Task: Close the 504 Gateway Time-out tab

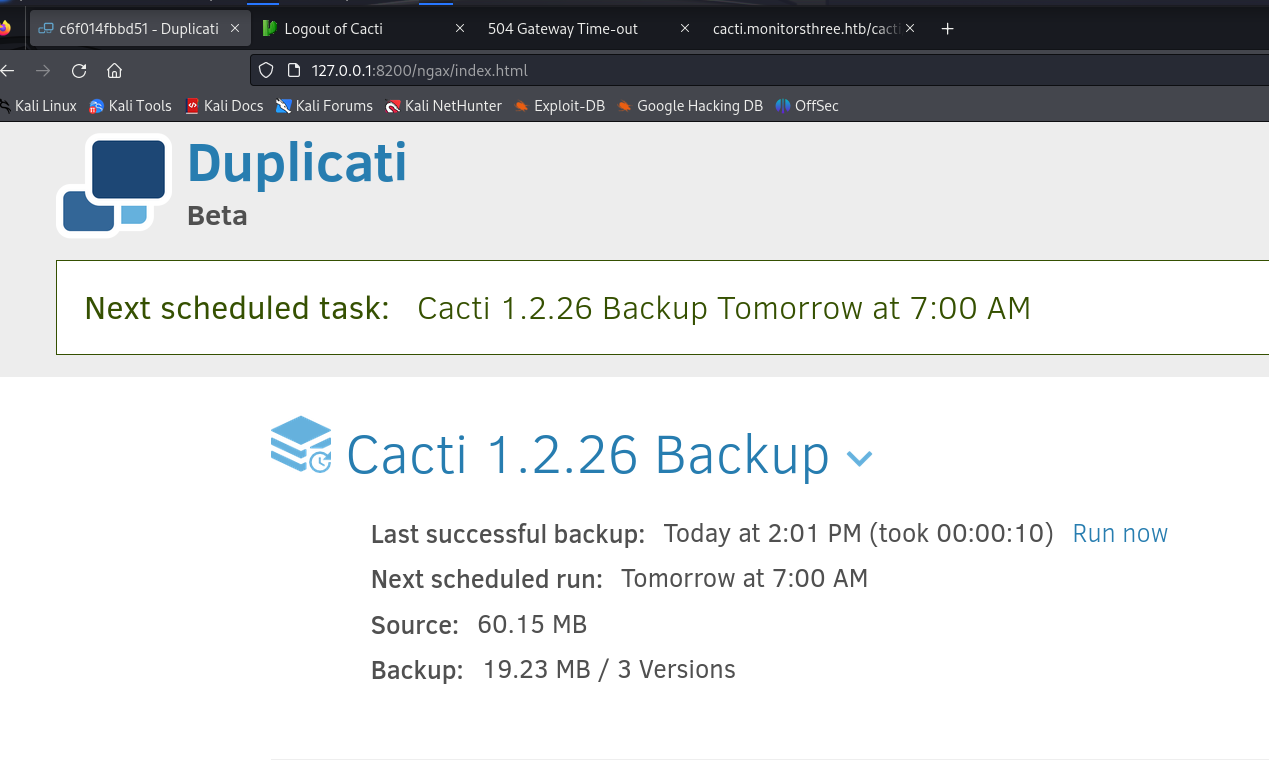Action: tap(685, 29)
